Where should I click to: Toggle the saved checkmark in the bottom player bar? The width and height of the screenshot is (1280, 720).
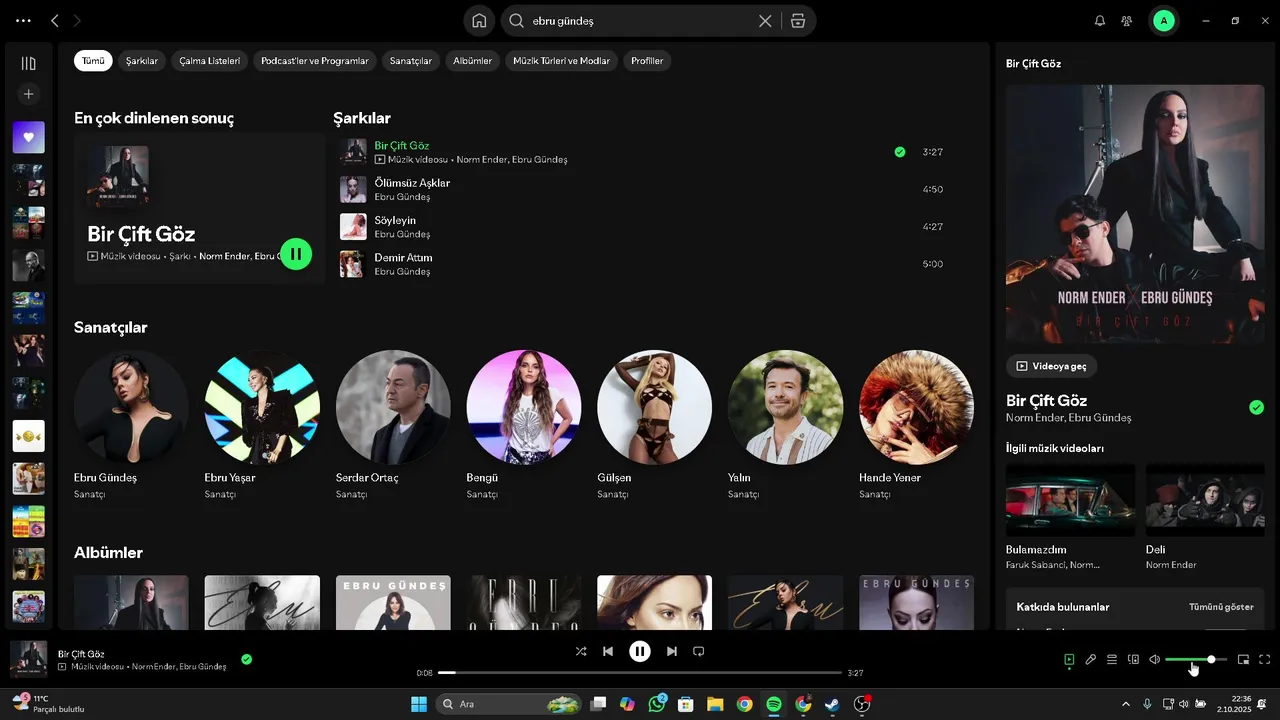point(246,659)
